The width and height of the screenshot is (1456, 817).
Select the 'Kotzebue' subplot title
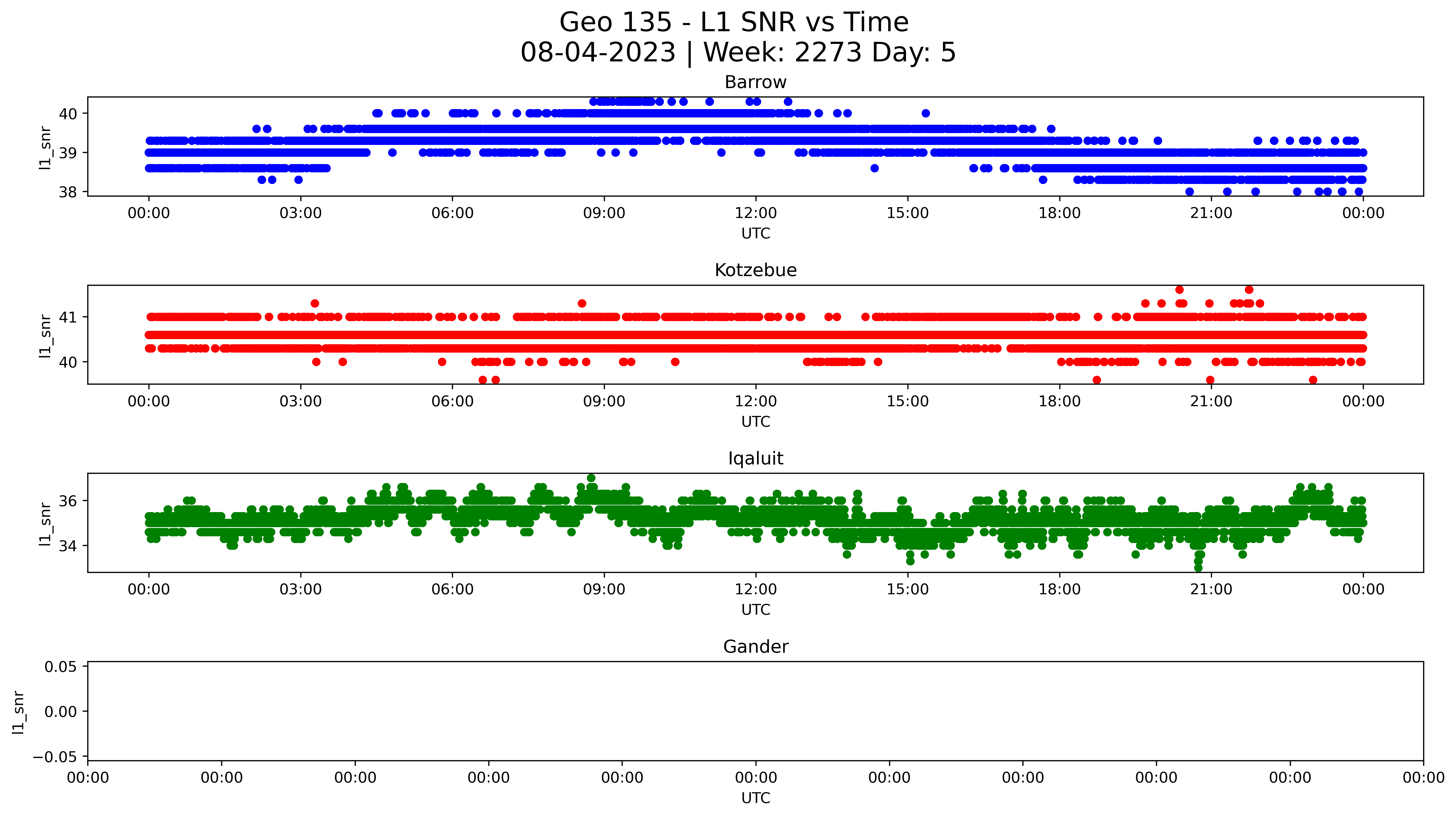pos(756,270)
